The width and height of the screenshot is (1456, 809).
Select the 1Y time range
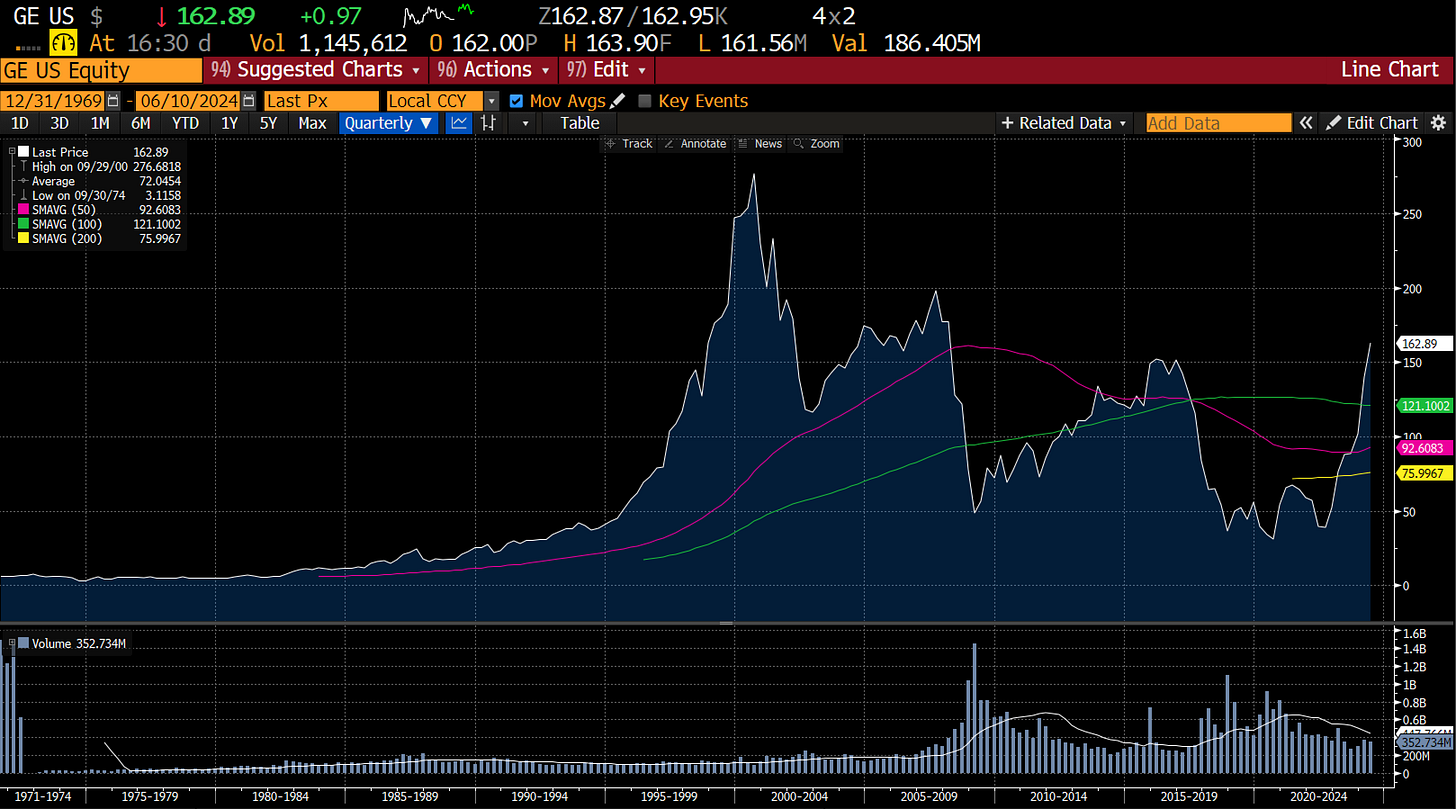[x=229, y=123]
